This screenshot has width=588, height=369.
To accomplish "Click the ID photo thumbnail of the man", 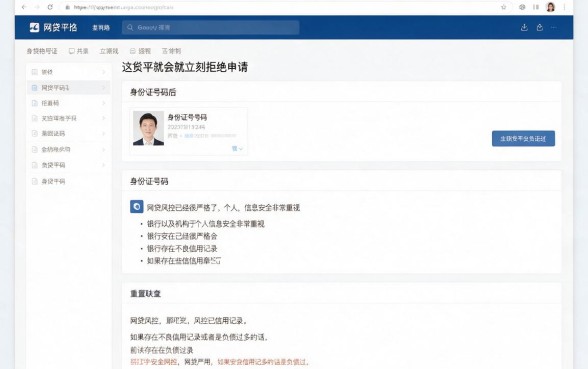I will point(148,128).
